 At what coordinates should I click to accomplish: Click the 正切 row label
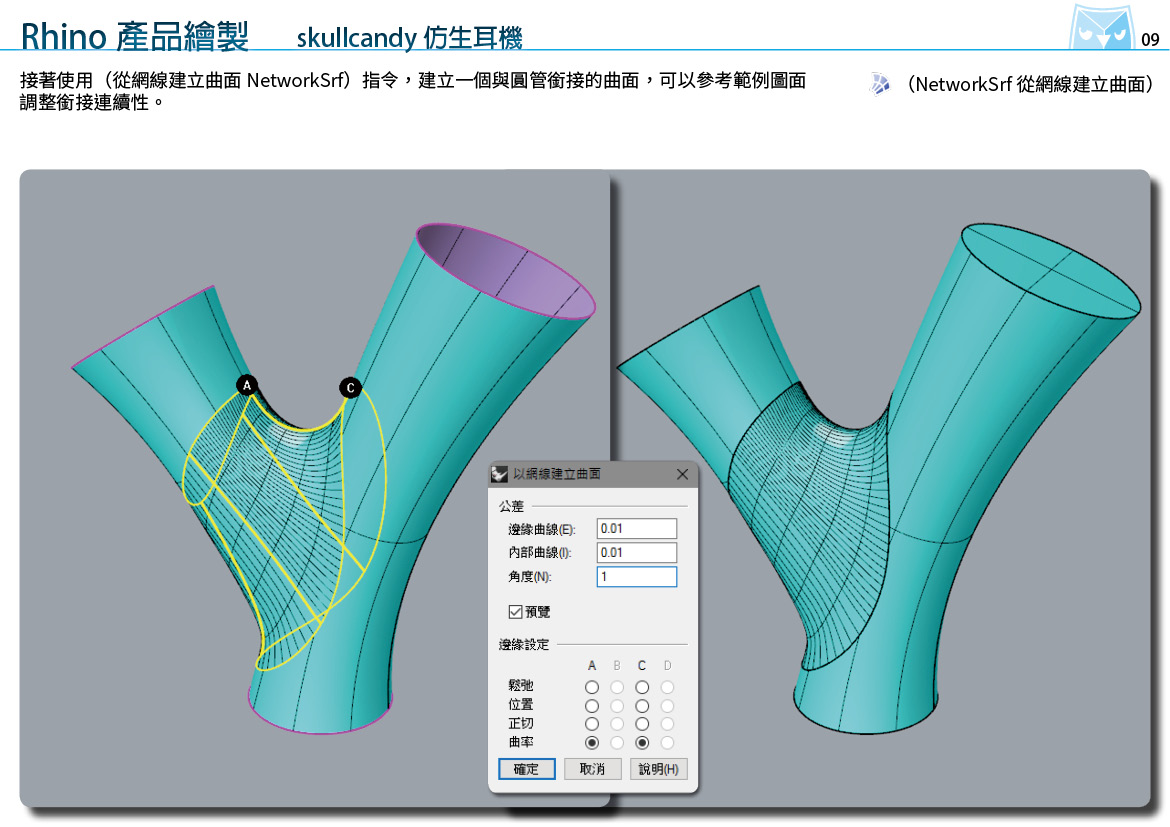pyautogui.click(x=521, y=723)
